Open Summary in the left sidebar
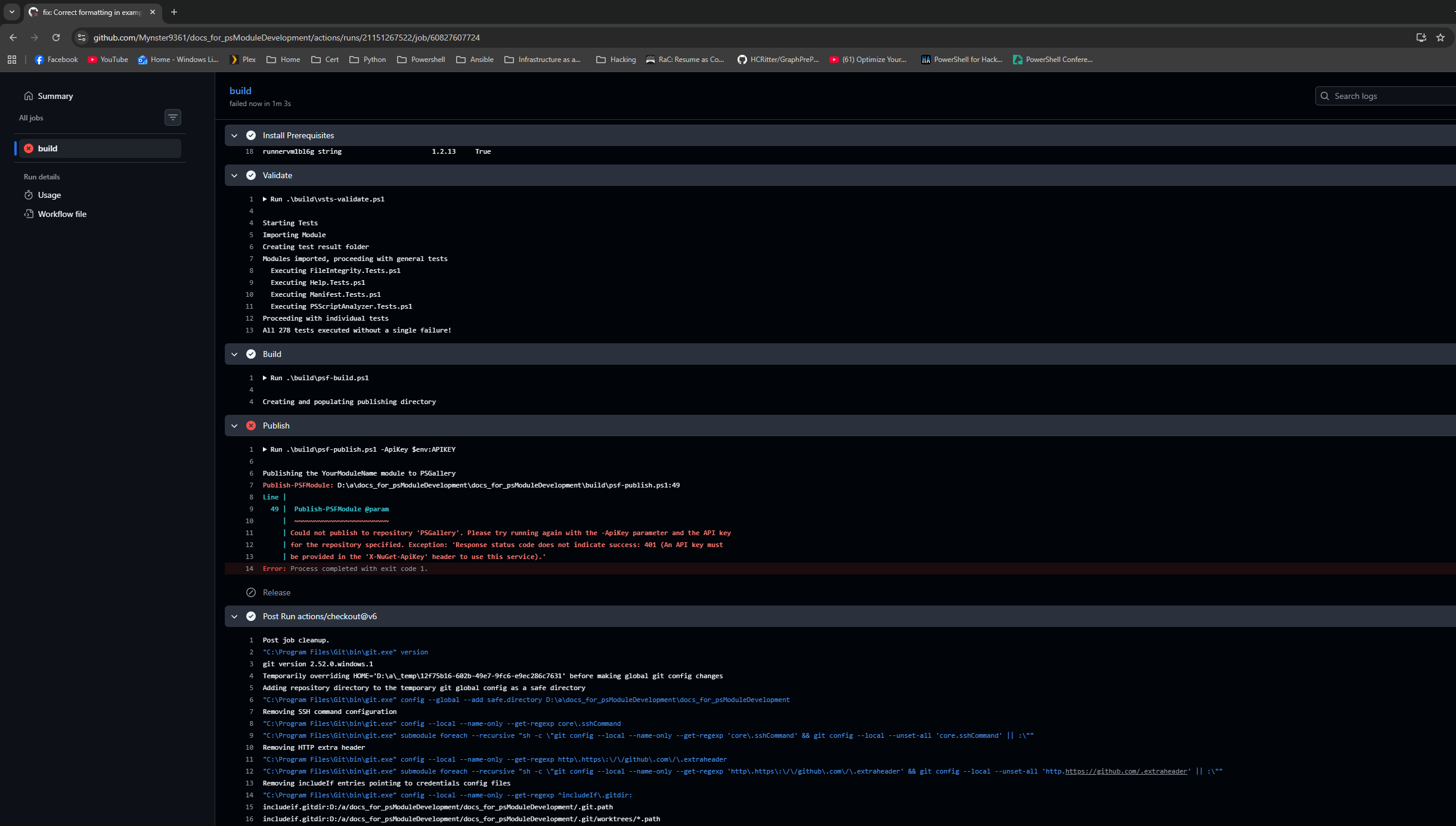This screenshot has height=826, width=1456. pyautogui.click(x=55, y=96)
